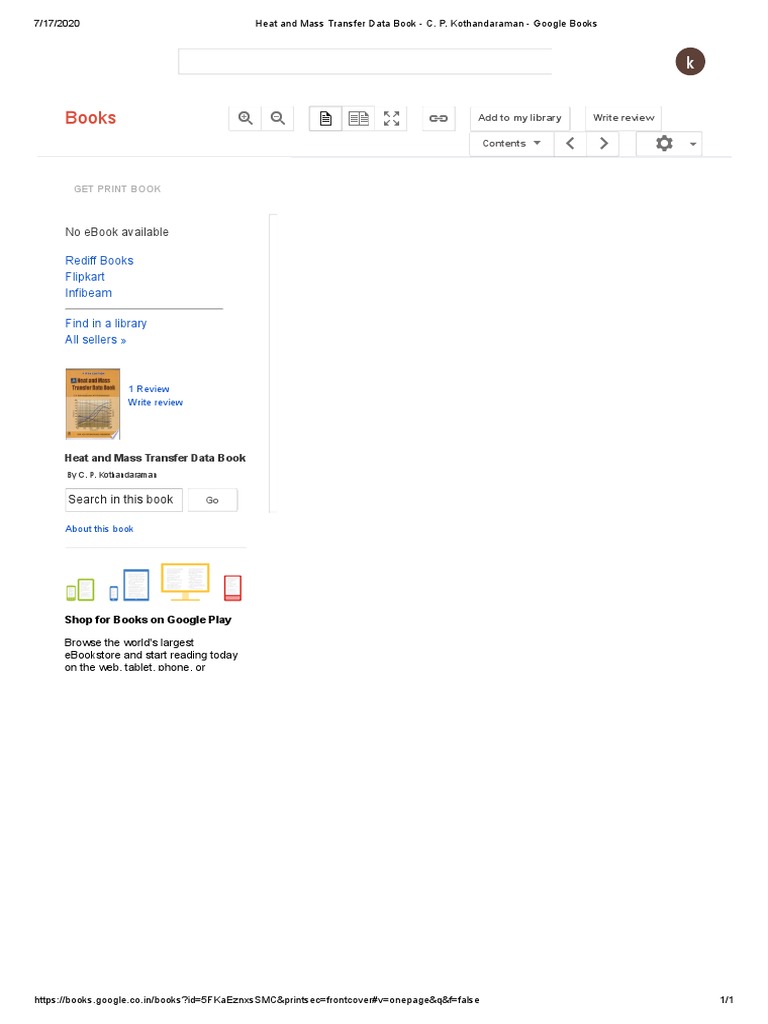Open the 1 Review link
Image resolution: width=768 pixels, height=1024 pixels.
[149, 389]
